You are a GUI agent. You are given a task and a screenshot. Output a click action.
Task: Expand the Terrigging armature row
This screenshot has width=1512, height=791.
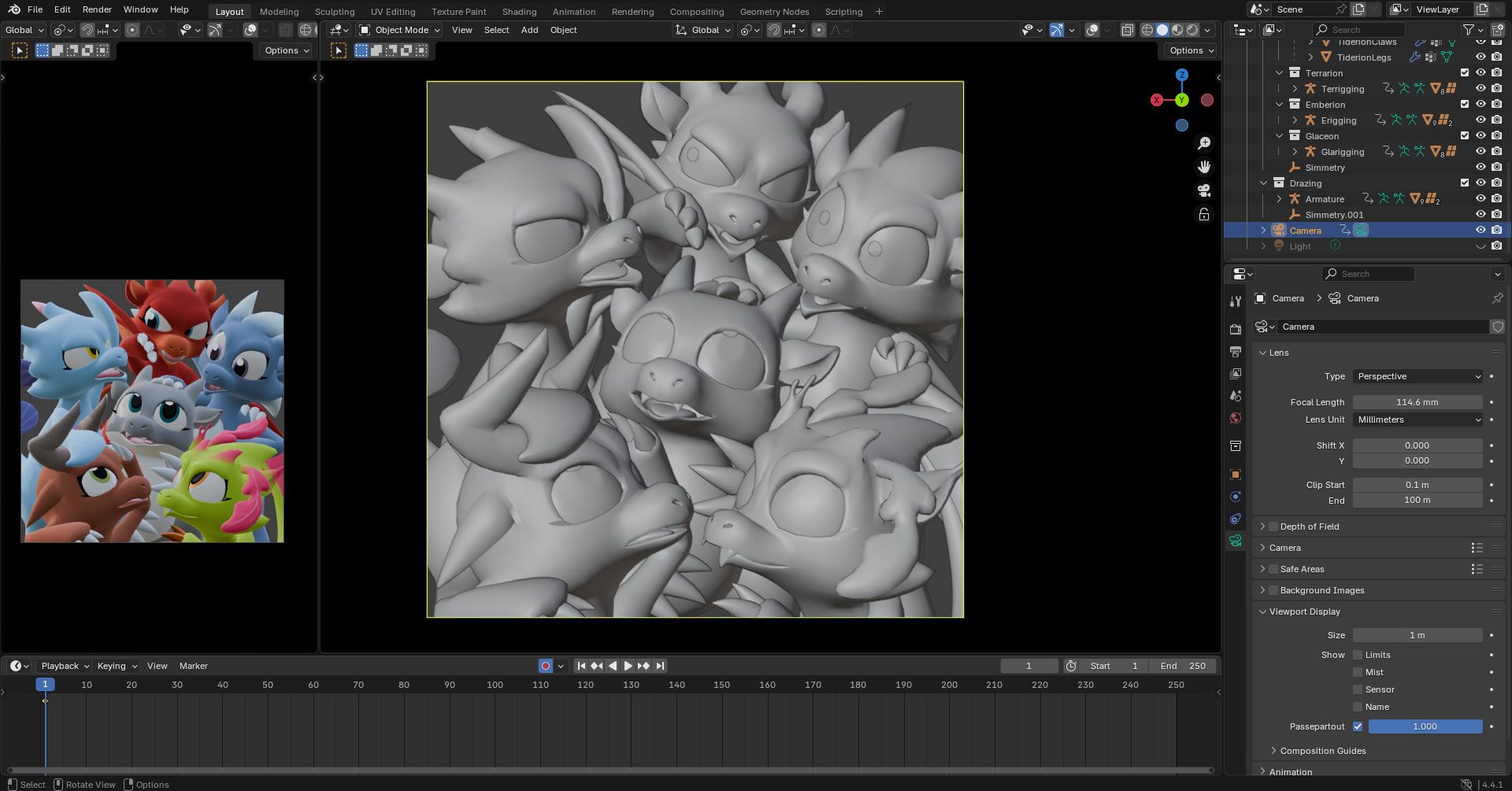[x=1295, y=88]
